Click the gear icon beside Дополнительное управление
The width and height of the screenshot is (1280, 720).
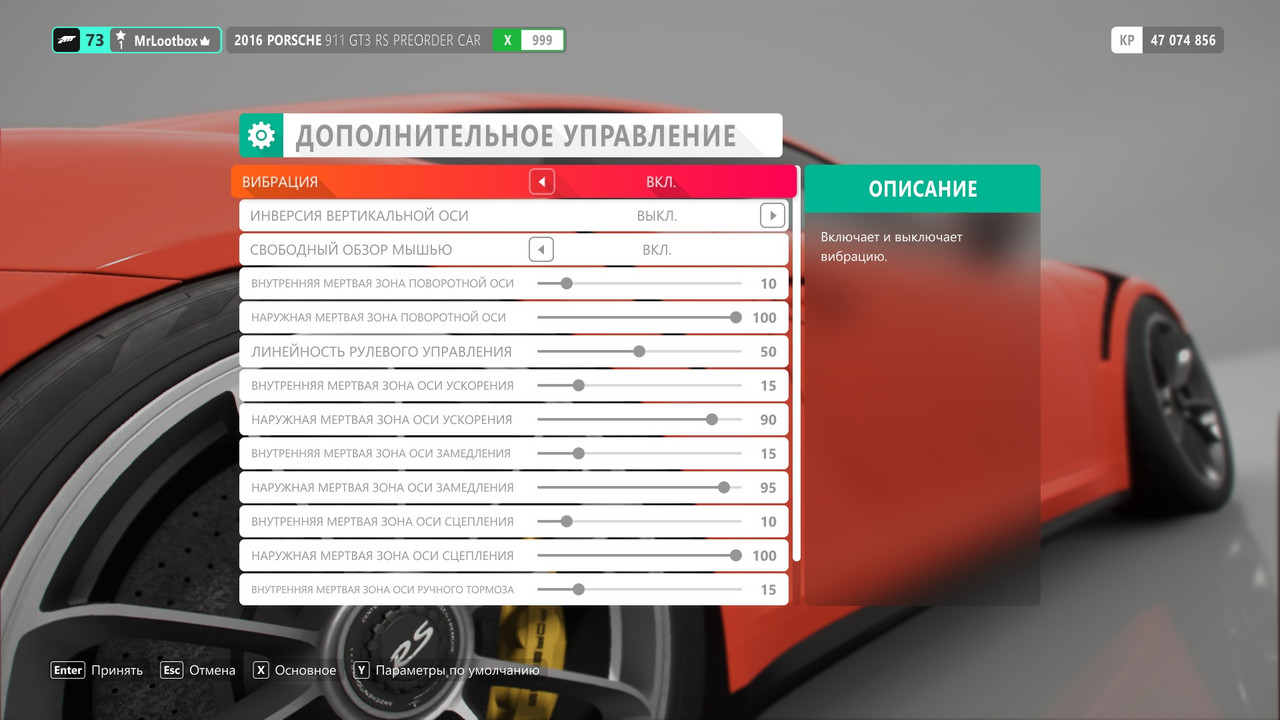click(x=261, y=134)
